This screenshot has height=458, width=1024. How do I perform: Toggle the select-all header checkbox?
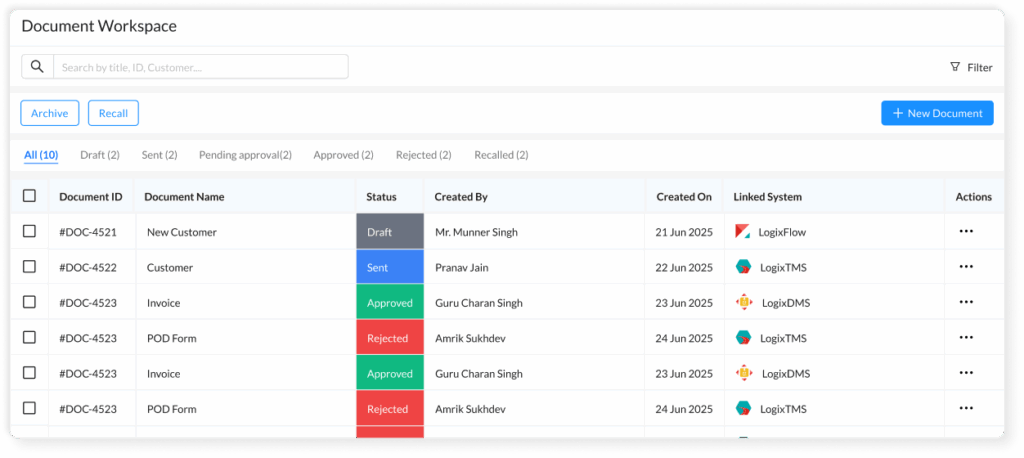coord(29,196)
